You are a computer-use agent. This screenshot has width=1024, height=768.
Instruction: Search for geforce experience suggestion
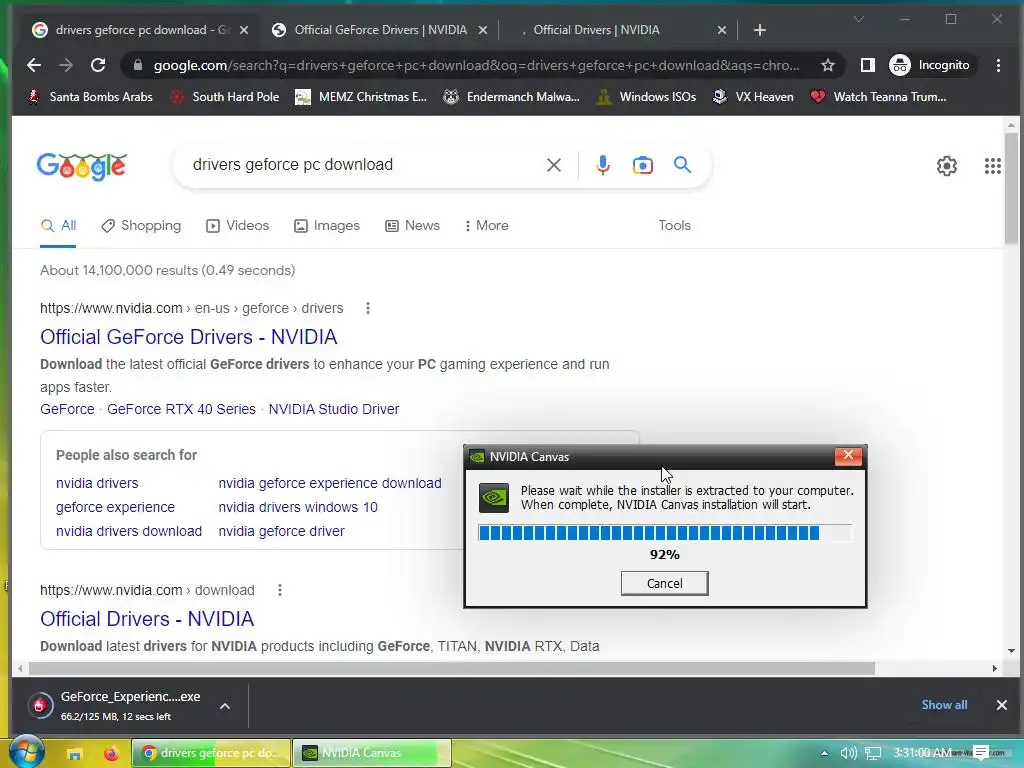coord(115,507)
